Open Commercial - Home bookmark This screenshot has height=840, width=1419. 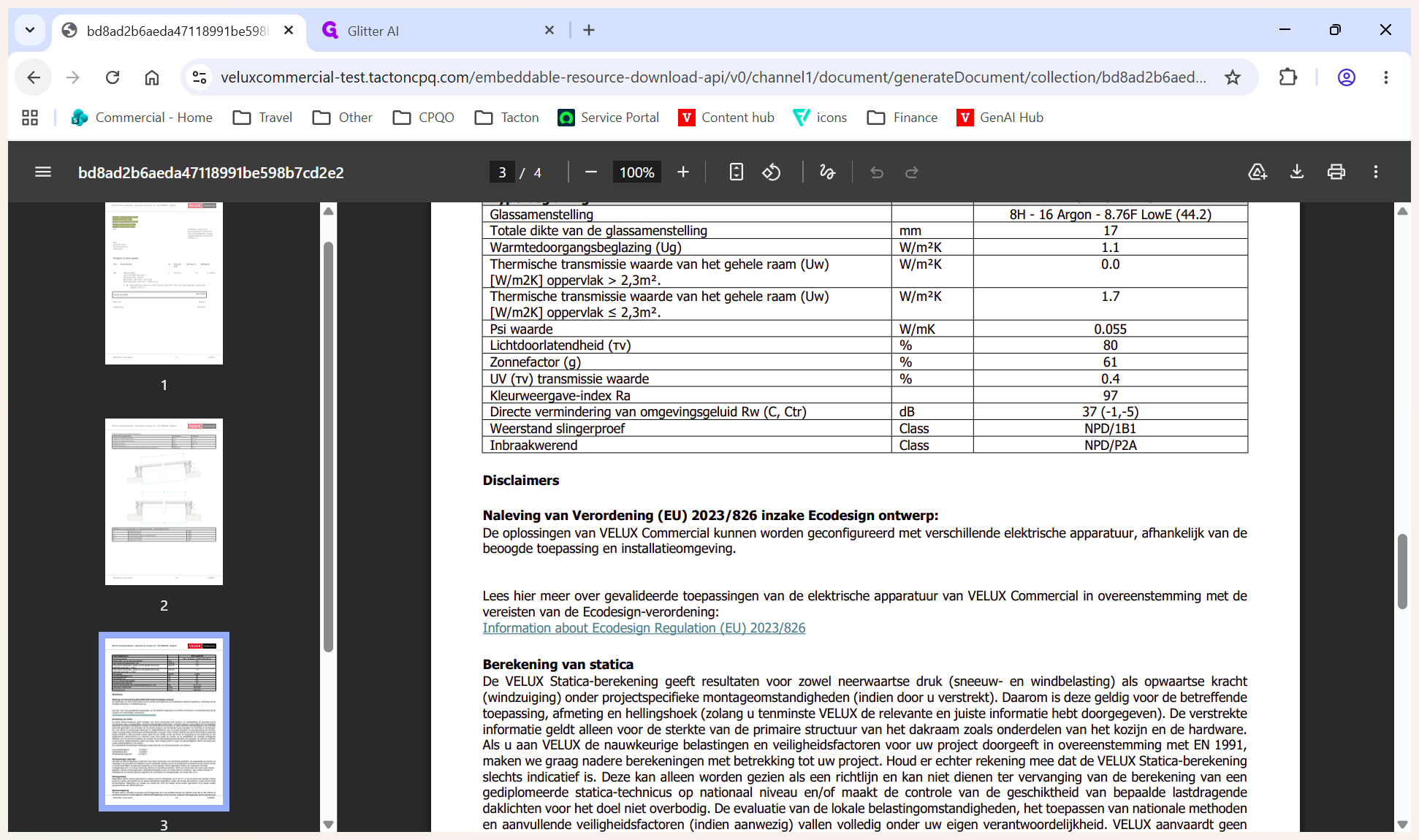[x=142, y=118]
